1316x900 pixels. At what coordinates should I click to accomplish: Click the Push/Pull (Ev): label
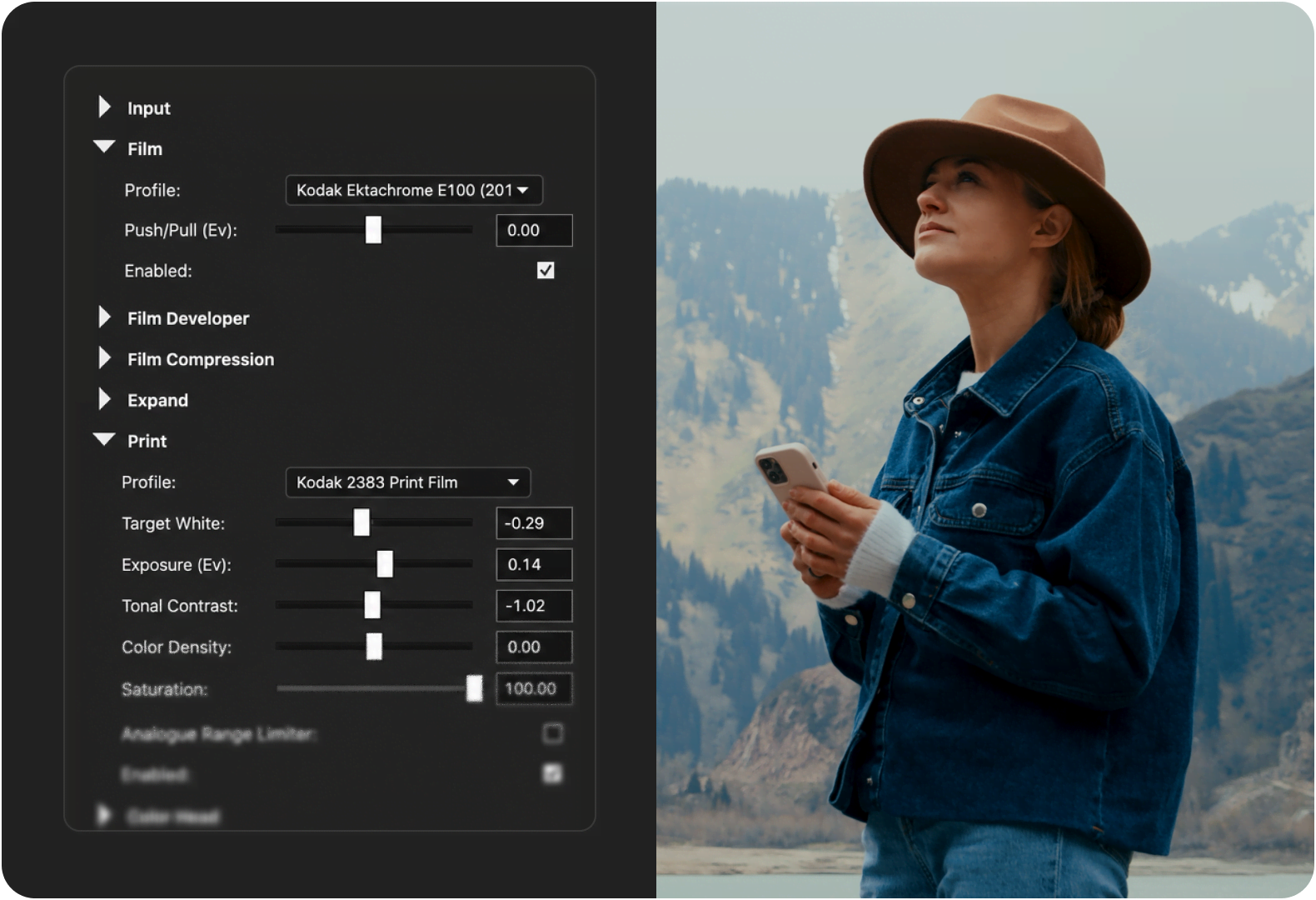[x=181, y=230]
